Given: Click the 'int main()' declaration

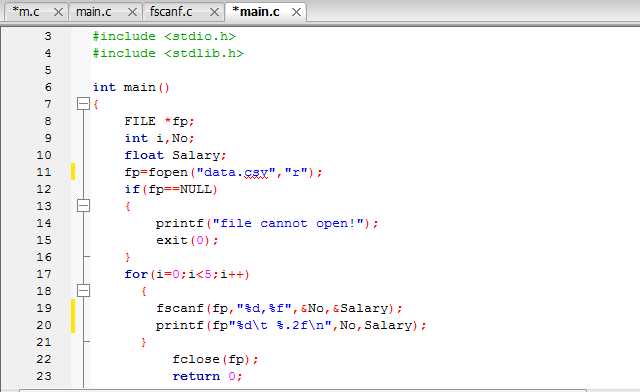Looking at the screenshot, I should point(131,87).
